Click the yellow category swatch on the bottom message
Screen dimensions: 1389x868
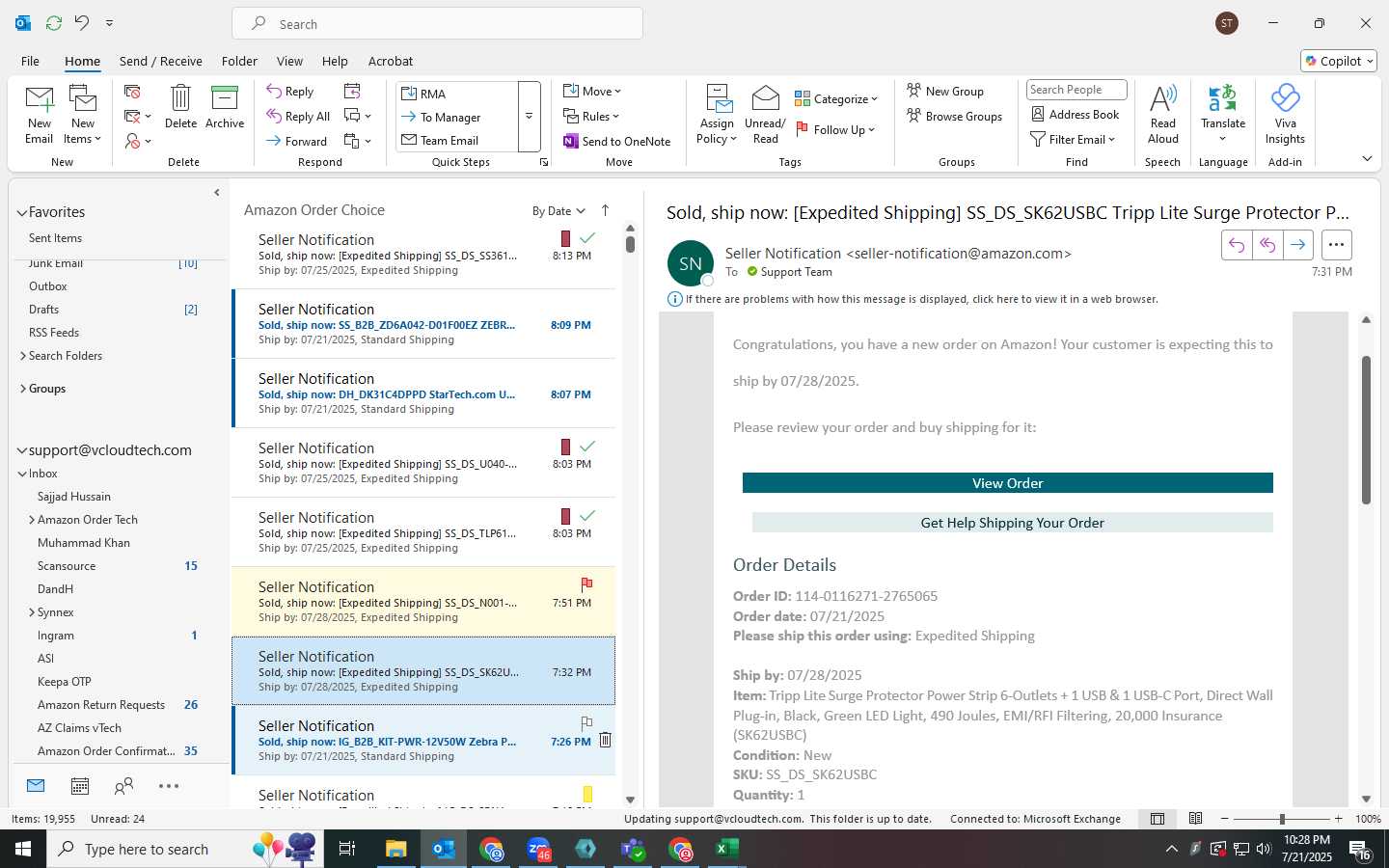(587, 794)
